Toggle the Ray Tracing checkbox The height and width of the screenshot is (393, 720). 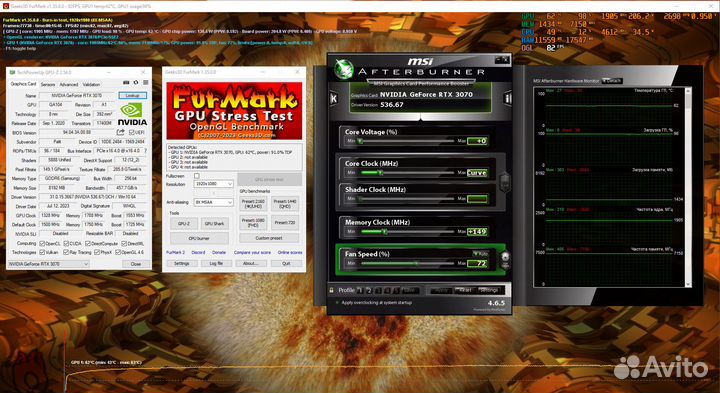(x=66, y=253)
